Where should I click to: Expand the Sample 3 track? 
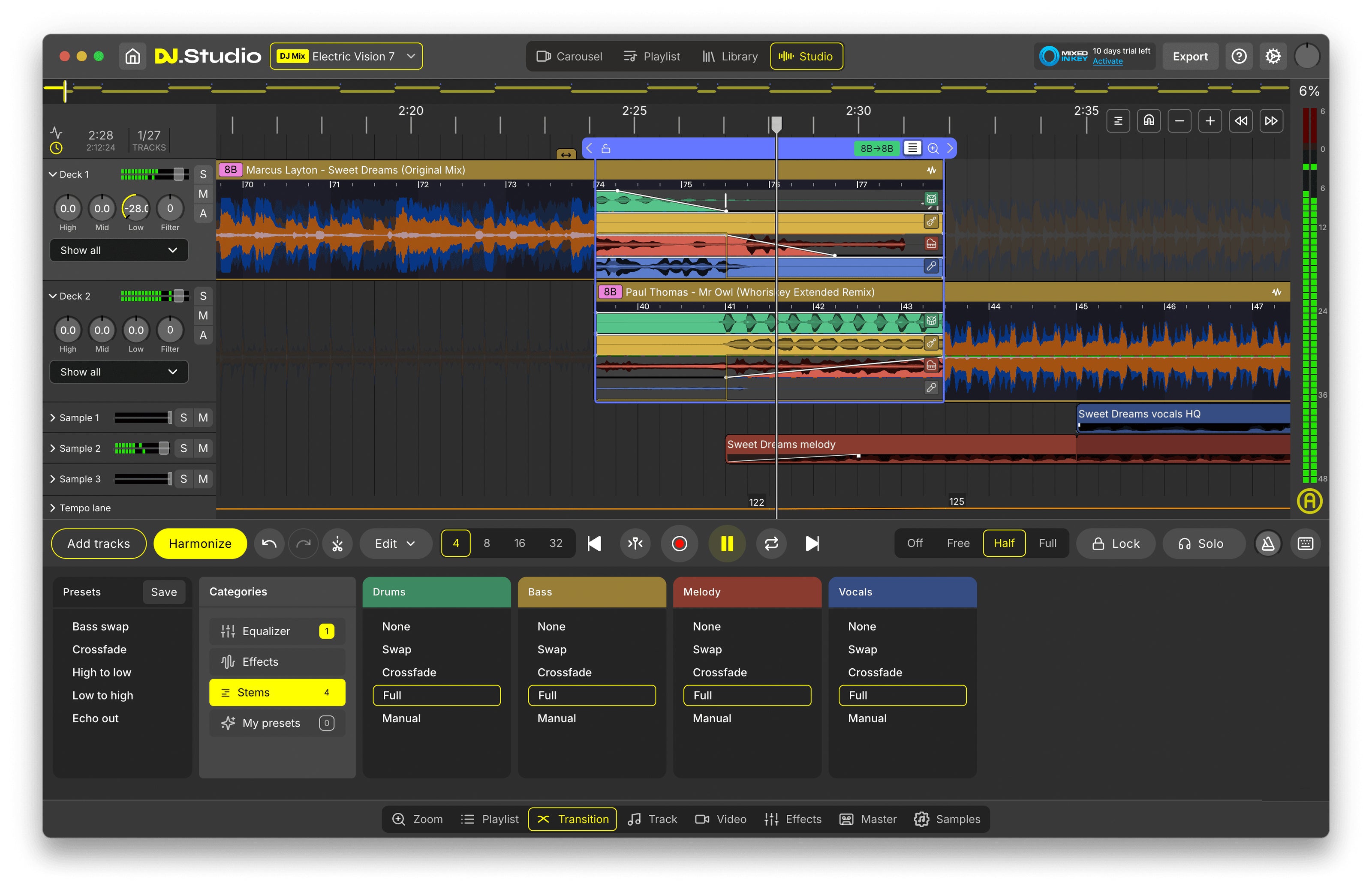click(52, 479)
